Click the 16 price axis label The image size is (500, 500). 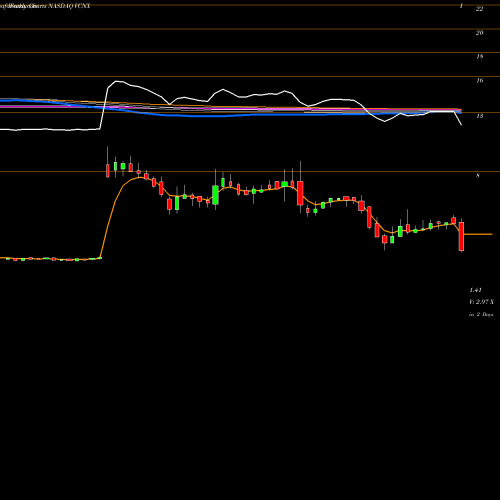(479, 81)
